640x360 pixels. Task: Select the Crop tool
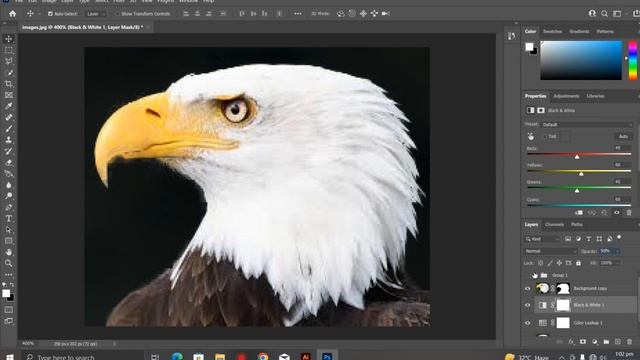pos(9,84)
